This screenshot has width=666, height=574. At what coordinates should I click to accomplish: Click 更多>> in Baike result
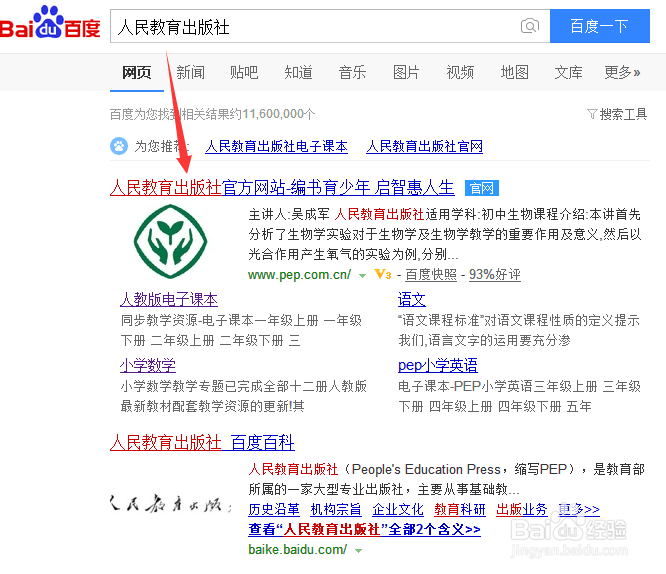click(579, 509)
